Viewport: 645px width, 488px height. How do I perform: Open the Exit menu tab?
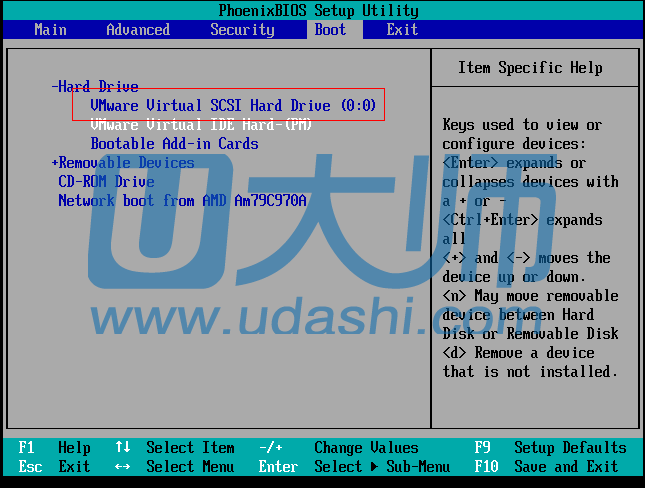click(402, 30)
